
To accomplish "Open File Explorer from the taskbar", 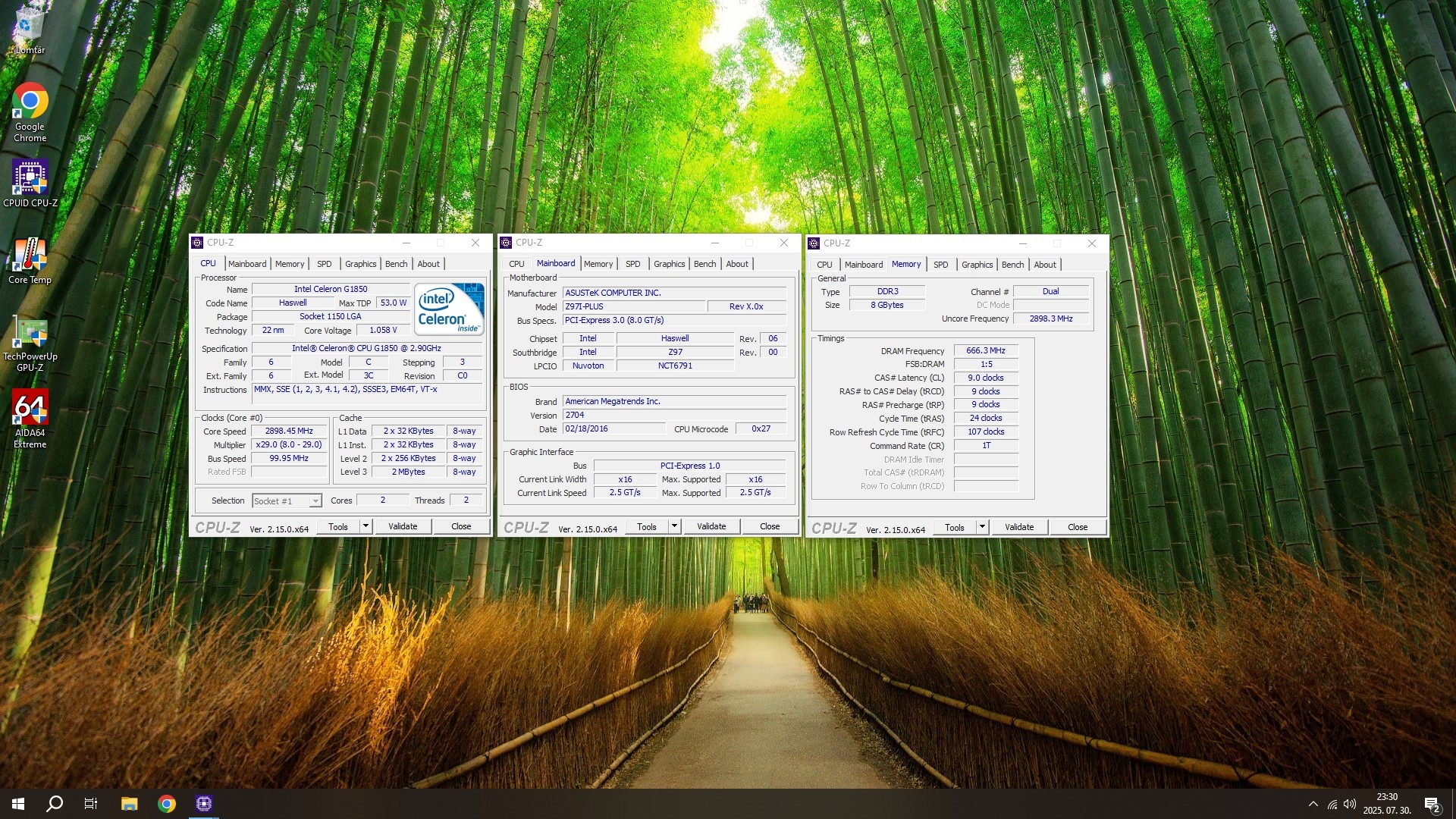I will click(129, 804).
